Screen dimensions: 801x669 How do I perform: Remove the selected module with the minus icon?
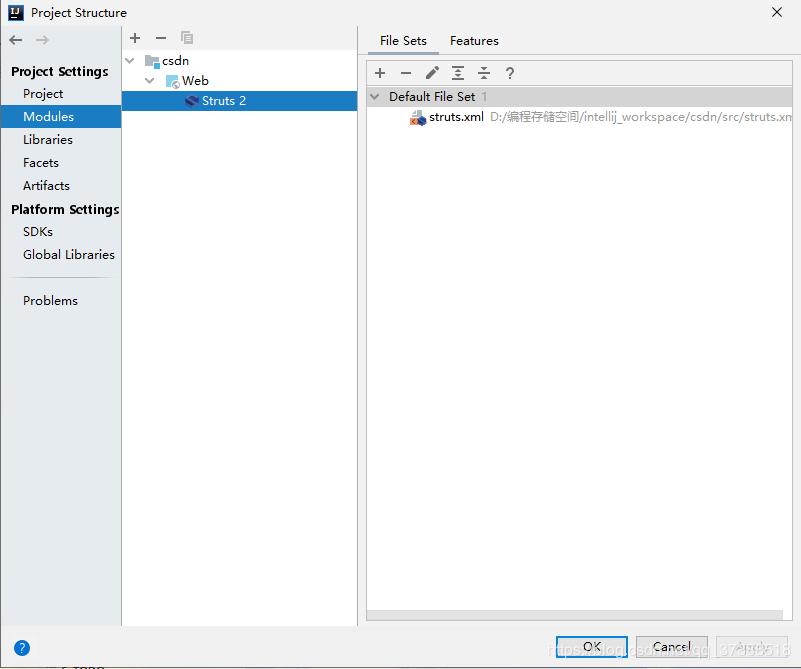161,38
